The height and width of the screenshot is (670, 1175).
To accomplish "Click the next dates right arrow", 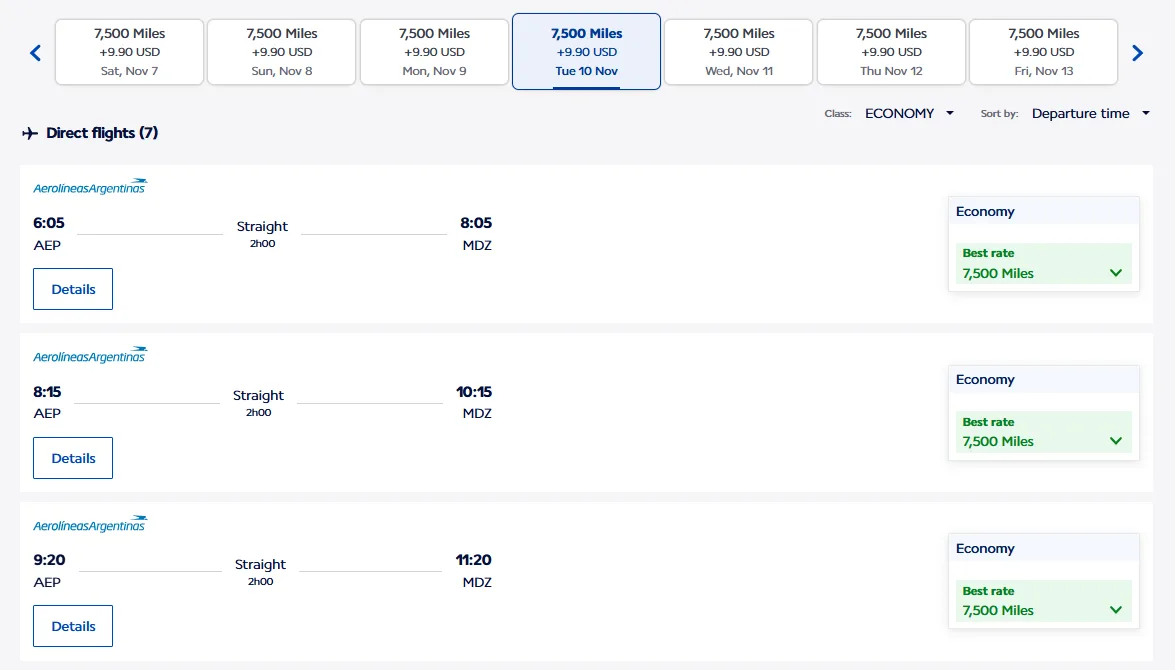I will [1137, 53].
